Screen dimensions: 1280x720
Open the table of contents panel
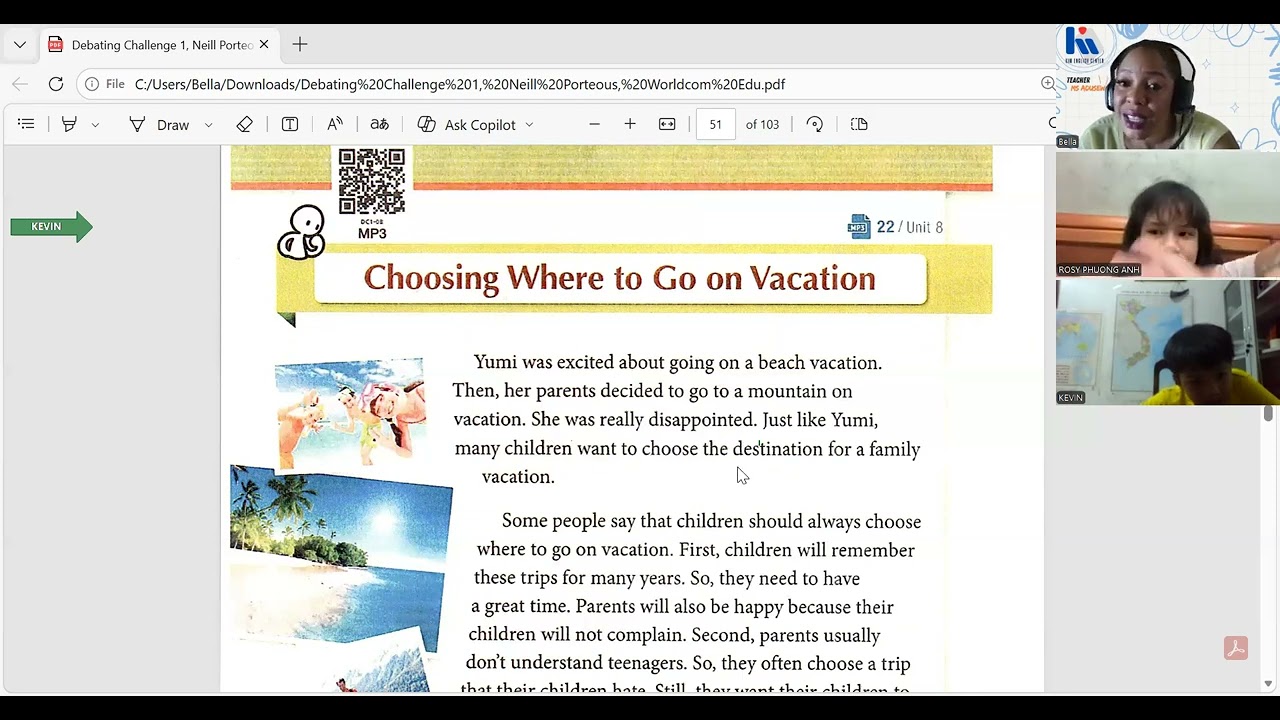[26, 124]
